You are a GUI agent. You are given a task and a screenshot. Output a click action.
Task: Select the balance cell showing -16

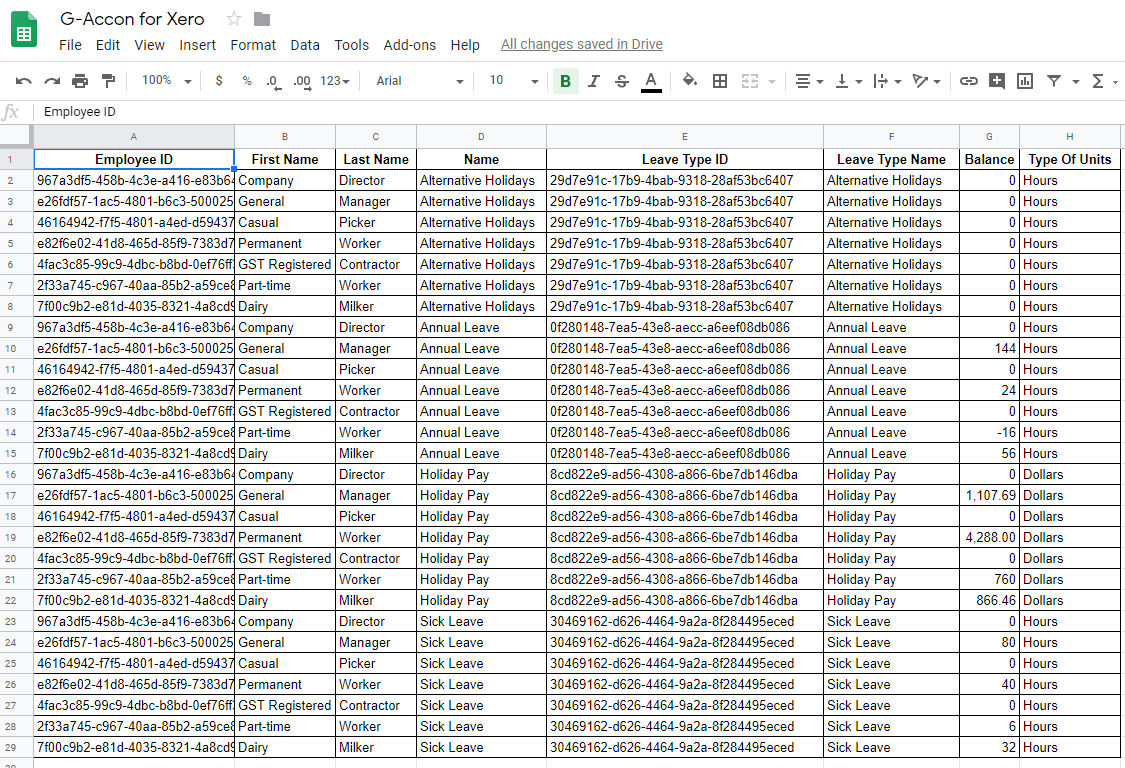point(989,433)
